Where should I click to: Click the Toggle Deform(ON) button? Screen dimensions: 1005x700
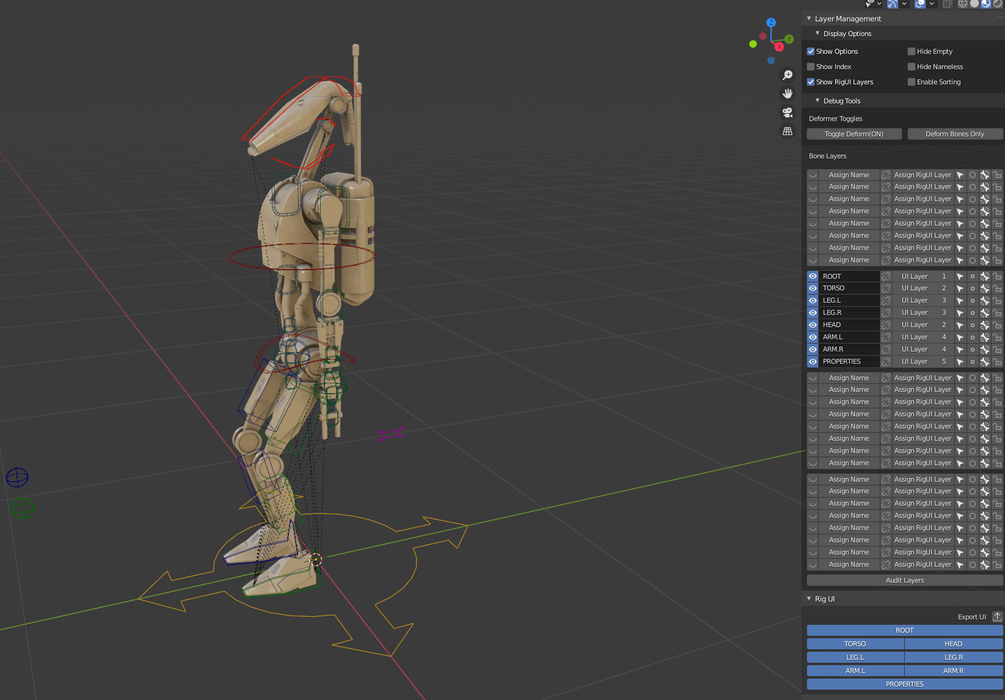tap(854, 134)
